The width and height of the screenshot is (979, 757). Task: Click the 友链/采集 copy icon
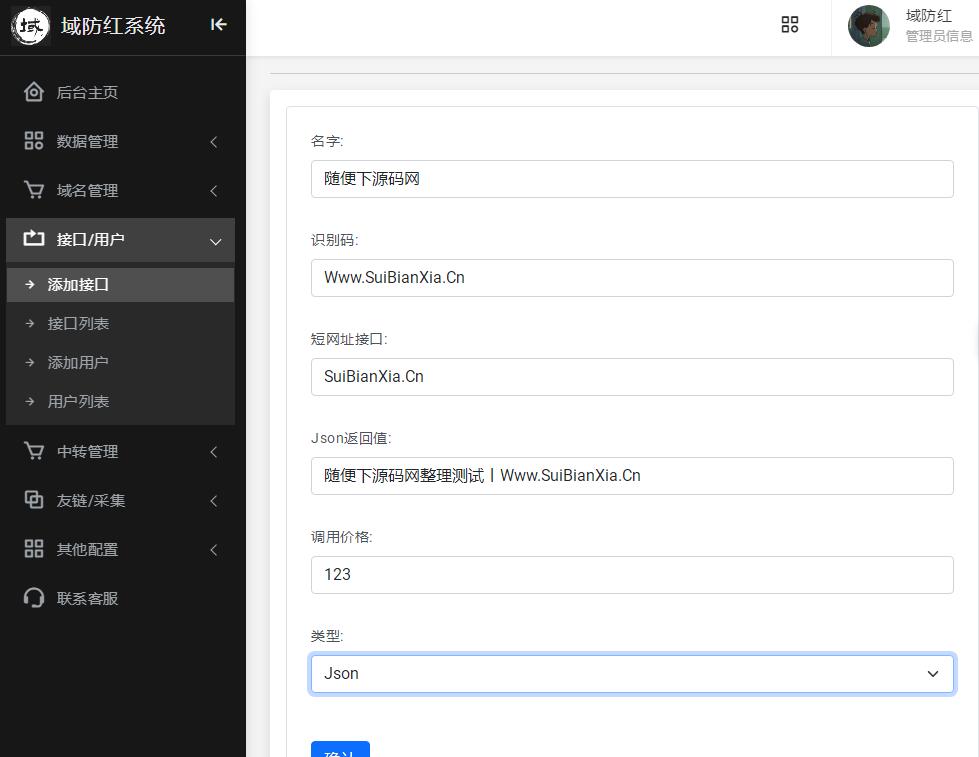[x=34, y=500]
